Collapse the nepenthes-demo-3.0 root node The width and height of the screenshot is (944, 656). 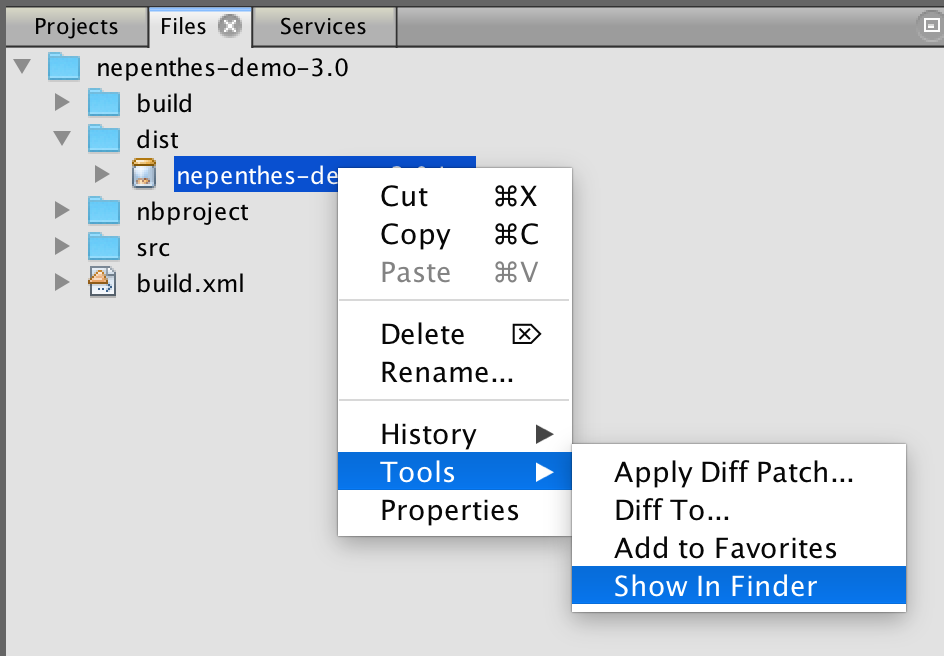pos(22,66)
